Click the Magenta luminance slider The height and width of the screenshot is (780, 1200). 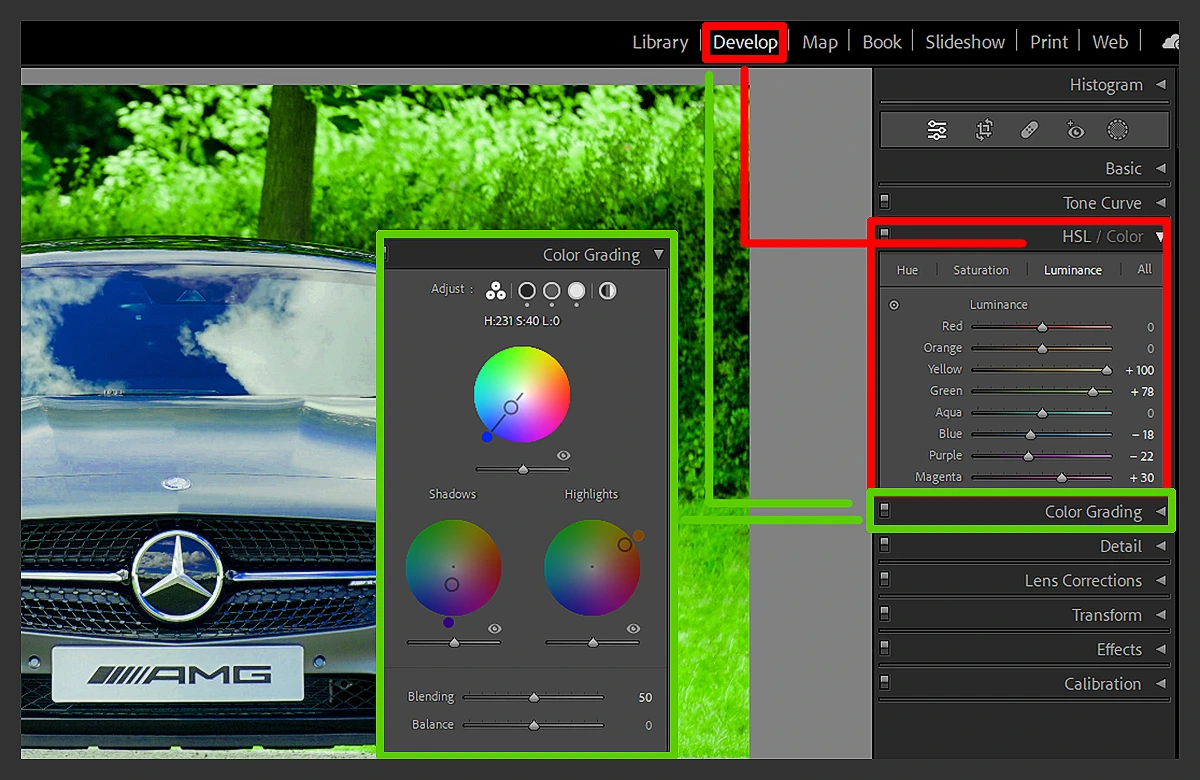click(1042, 478)
